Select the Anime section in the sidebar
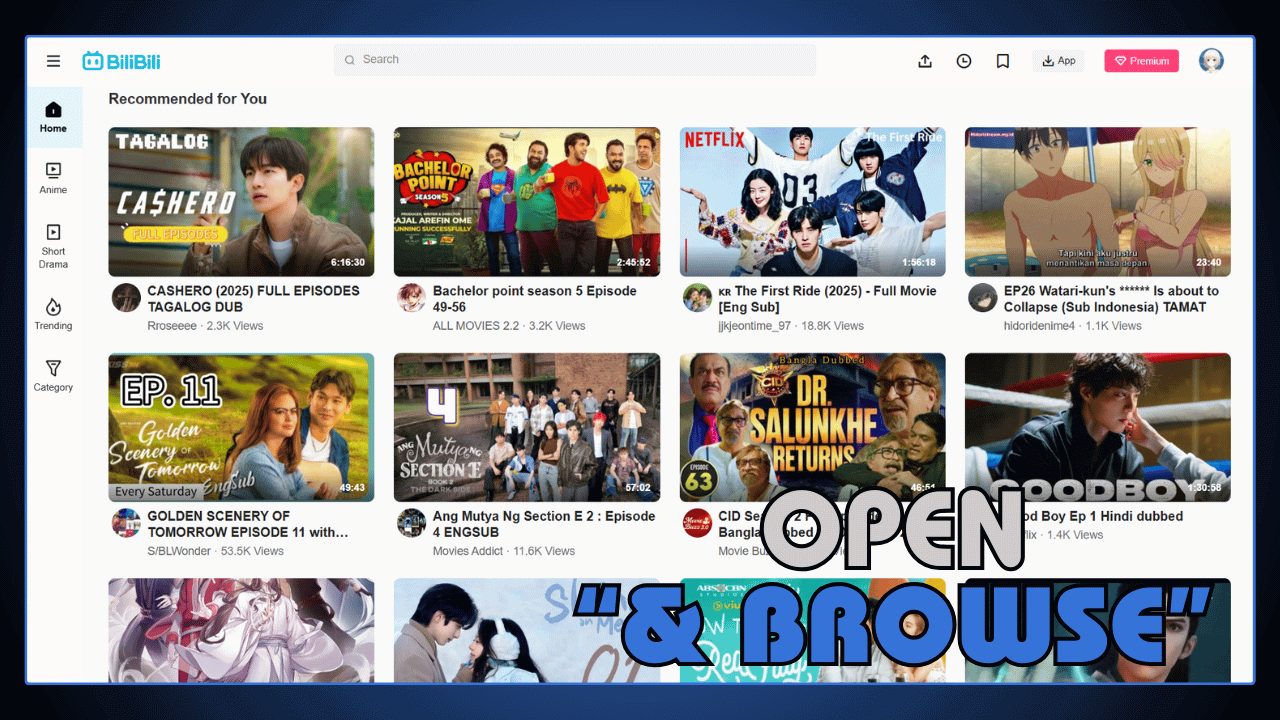1280x720 pixels. point(53,177)
